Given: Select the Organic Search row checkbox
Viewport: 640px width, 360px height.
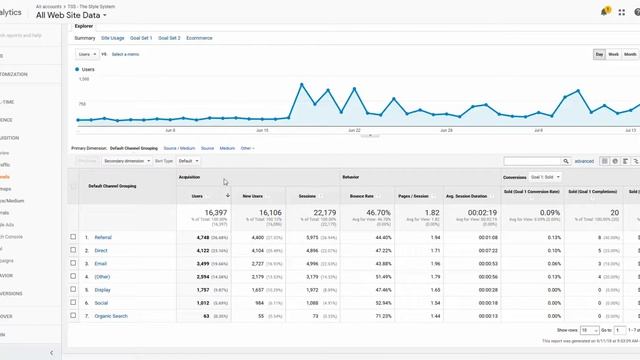Looking at the screenshot, I should click(x=73, y=315).
